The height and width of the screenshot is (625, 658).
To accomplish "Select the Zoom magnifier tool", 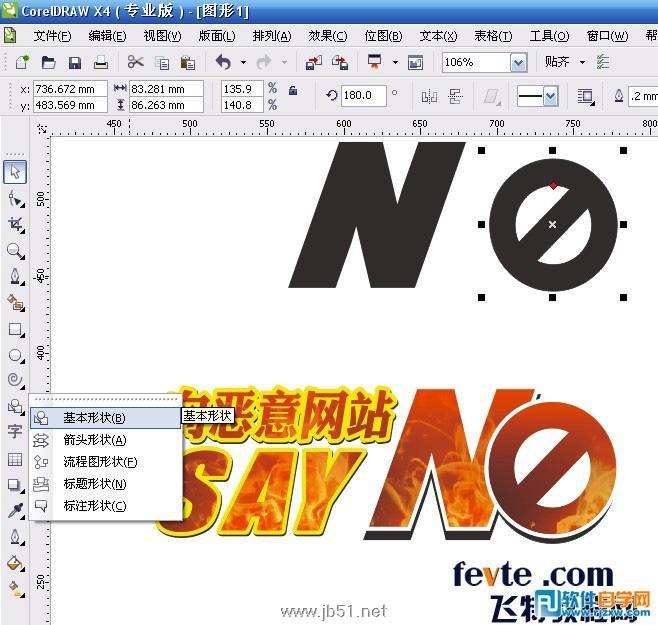I will coord(15,251).
